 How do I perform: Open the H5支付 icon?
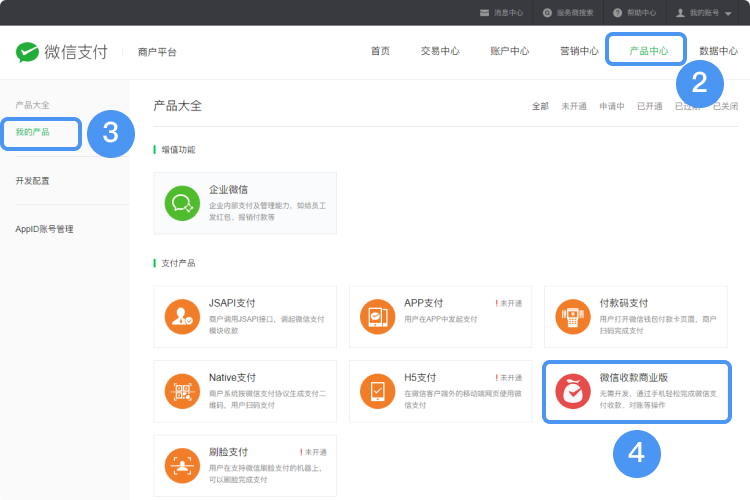(x=377, y=392)
